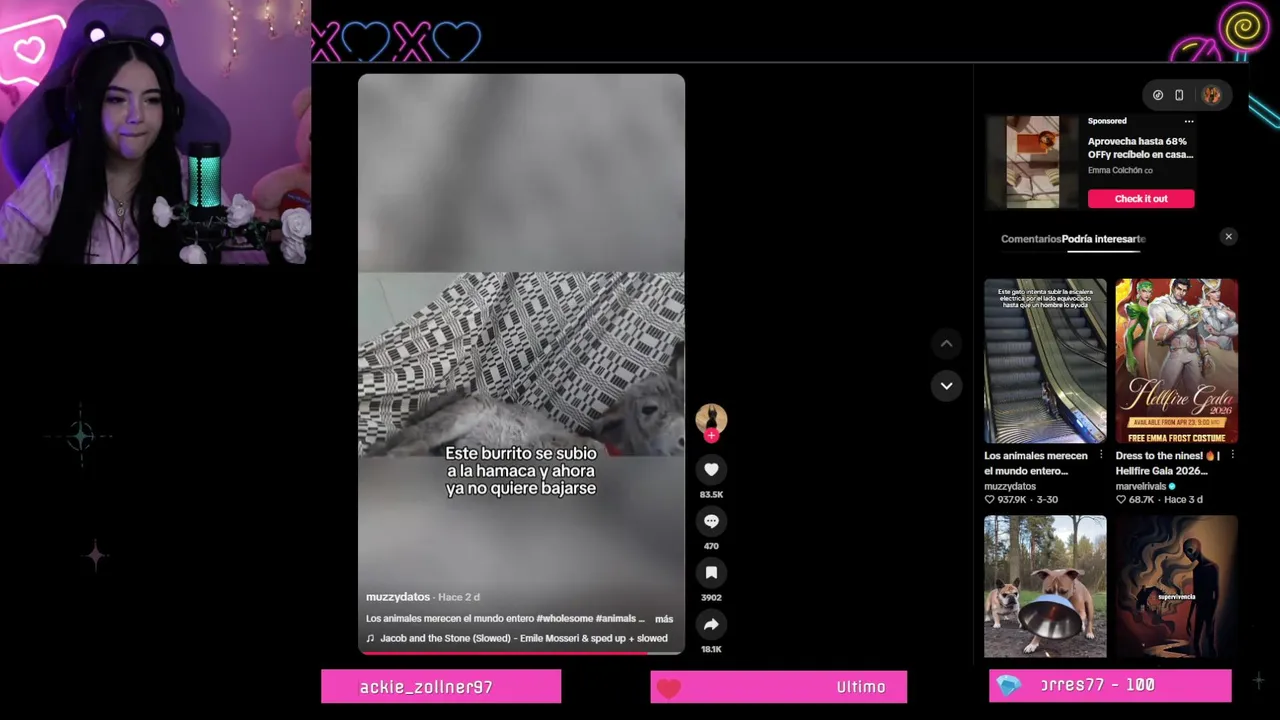Click the Ultimo heart banner
Image resolution: width=1280 pixels, height=720 pixels.
(778, 687)
